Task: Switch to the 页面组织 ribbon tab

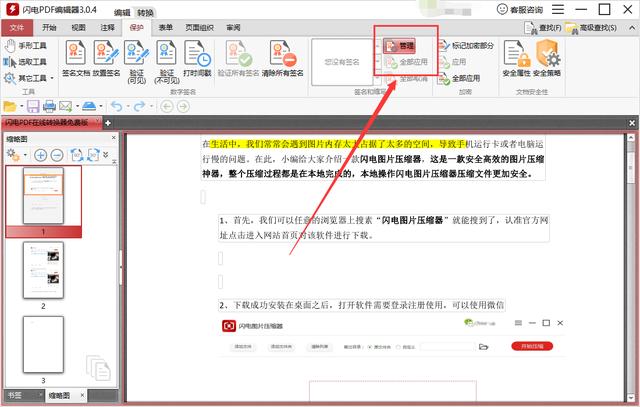Action: [200, 27]
